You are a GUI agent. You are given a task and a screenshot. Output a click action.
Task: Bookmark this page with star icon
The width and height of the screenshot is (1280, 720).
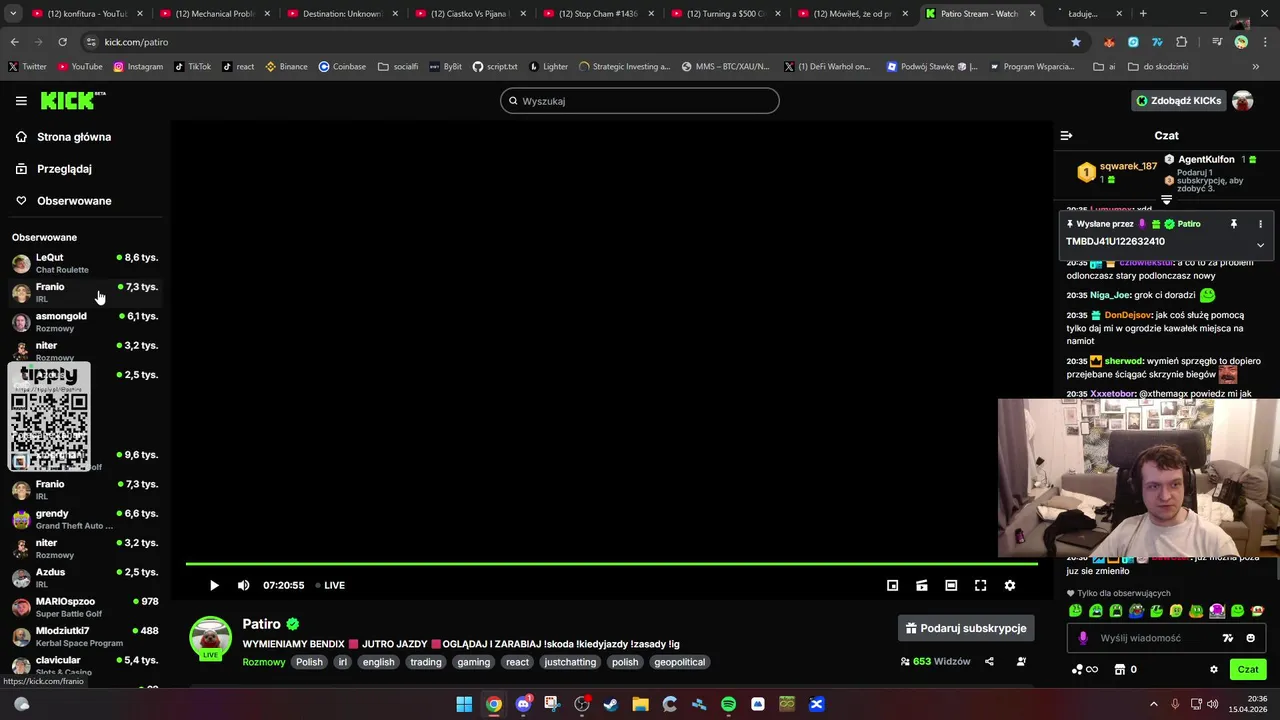tap(1076, 42)
